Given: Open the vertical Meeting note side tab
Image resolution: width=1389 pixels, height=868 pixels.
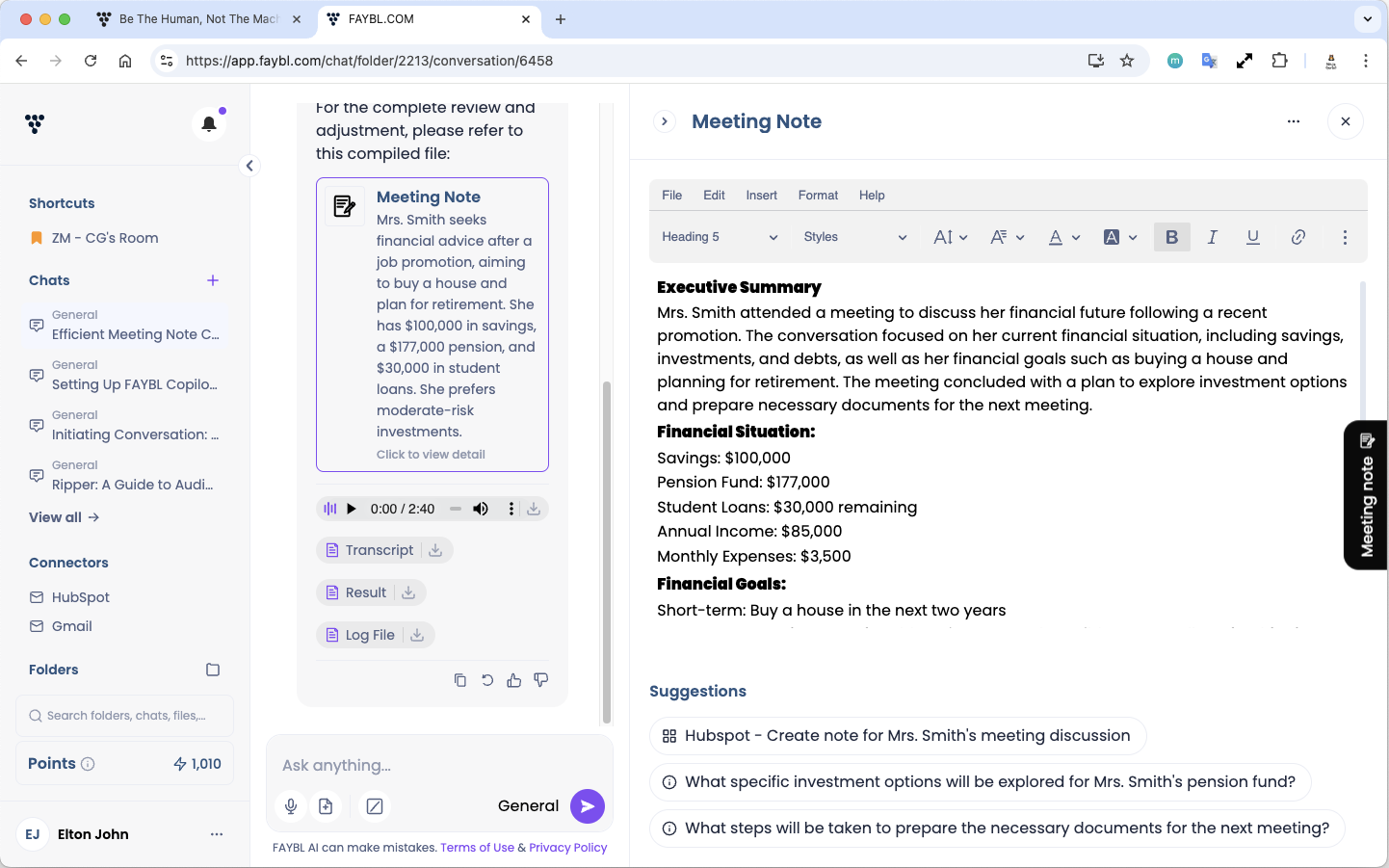Looking at the screenshot, I should (1366, 495).
